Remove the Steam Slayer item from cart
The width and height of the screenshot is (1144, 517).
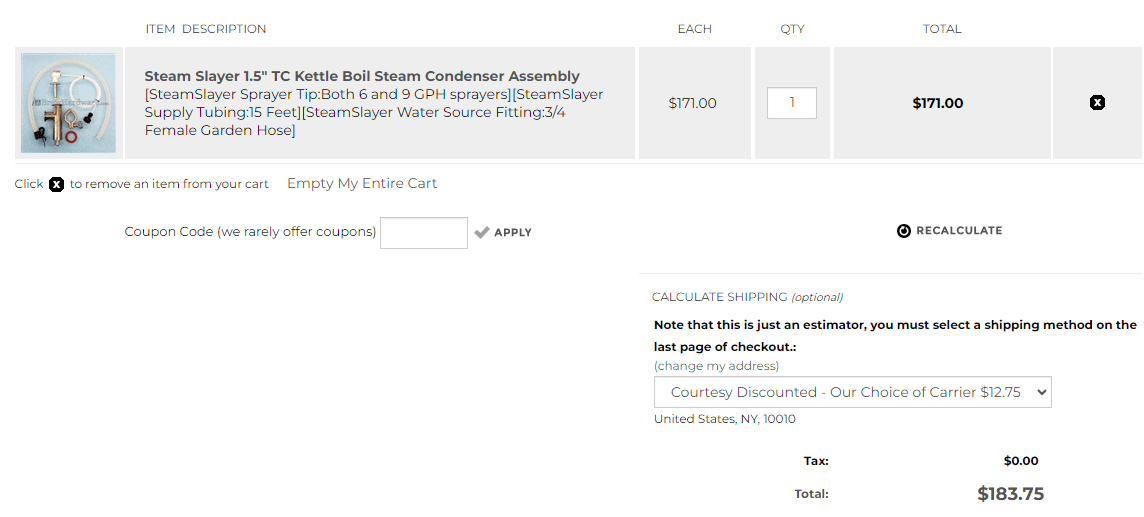coord(1097,103)
